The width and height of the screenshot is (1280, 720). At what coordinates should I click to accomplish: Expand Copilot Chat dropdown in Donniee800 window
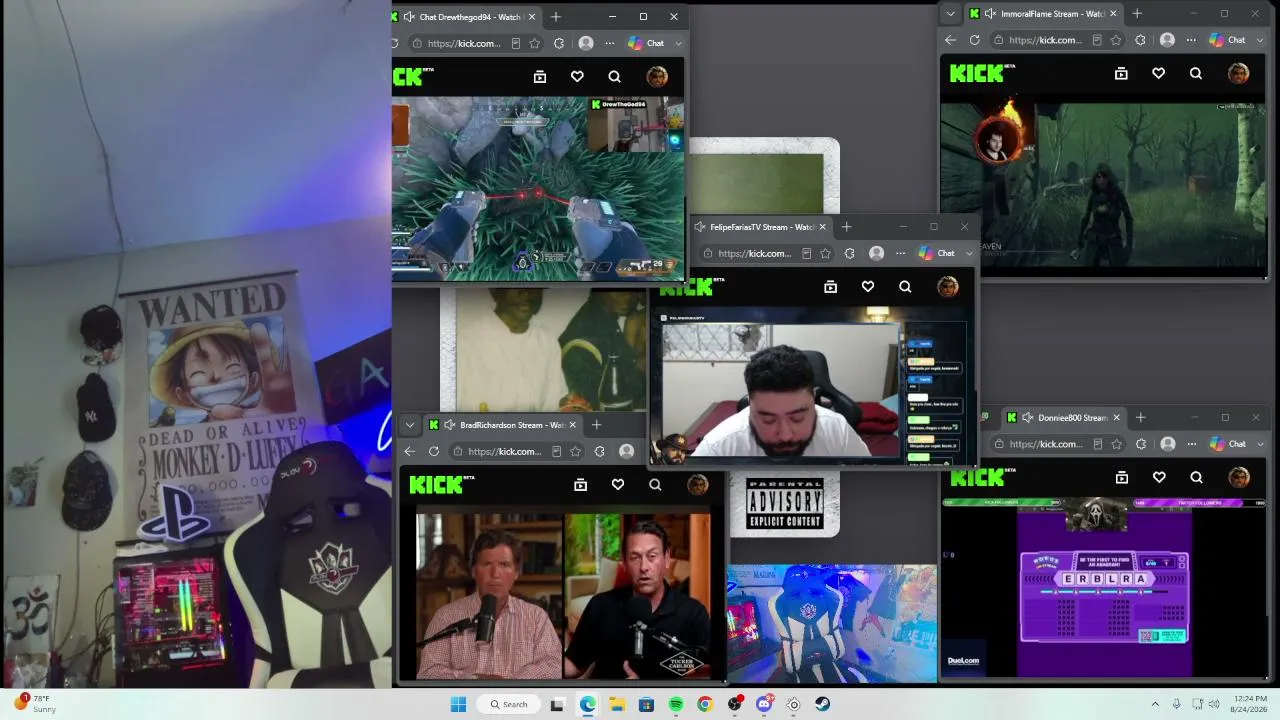coord(1260,444)
